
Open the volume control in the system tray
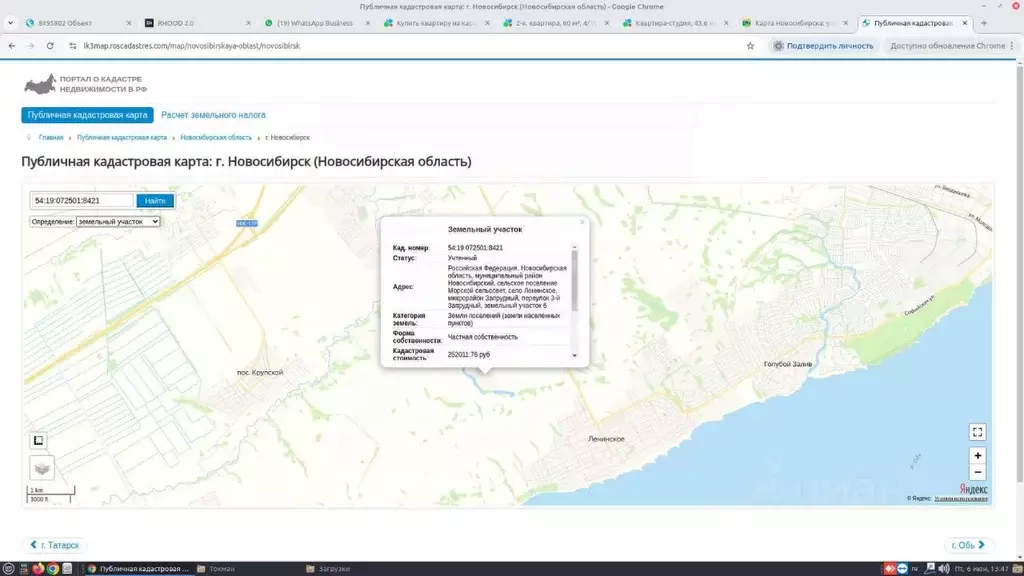tap(944, 569)
